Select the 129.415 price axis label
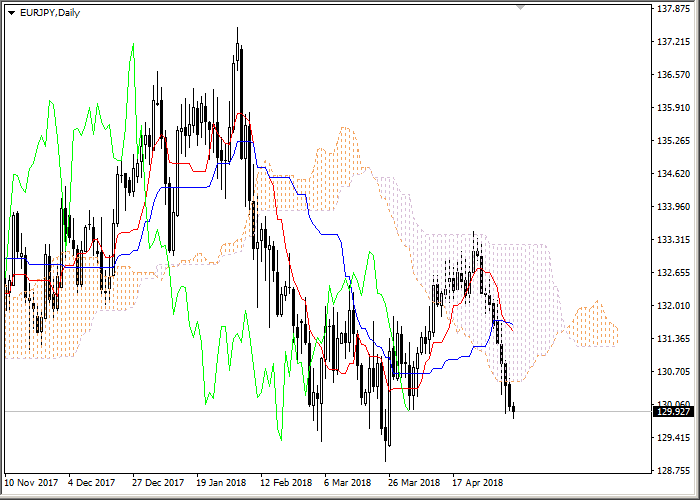The height and width of the screenshot is (500, 700). tap(673, 437)
